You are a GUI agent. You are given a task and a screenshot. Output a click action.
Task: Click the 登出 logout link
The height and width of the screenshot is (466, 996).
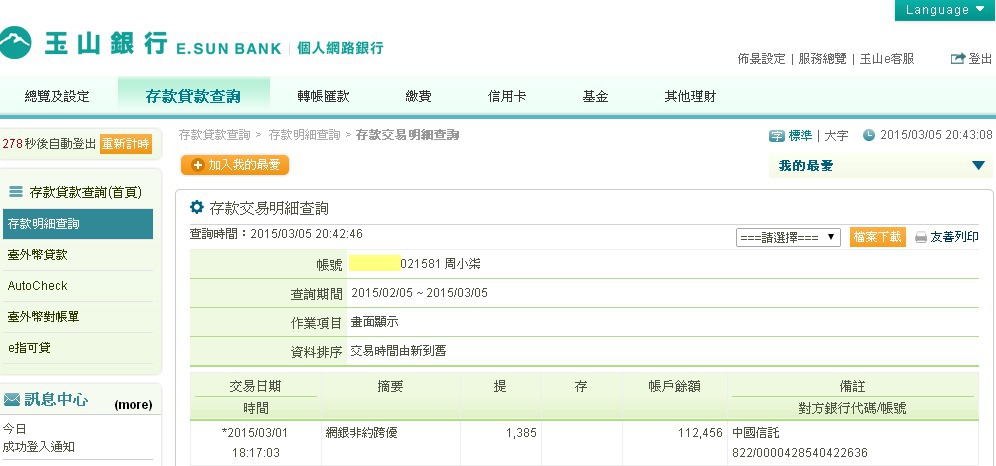[980, 59]
